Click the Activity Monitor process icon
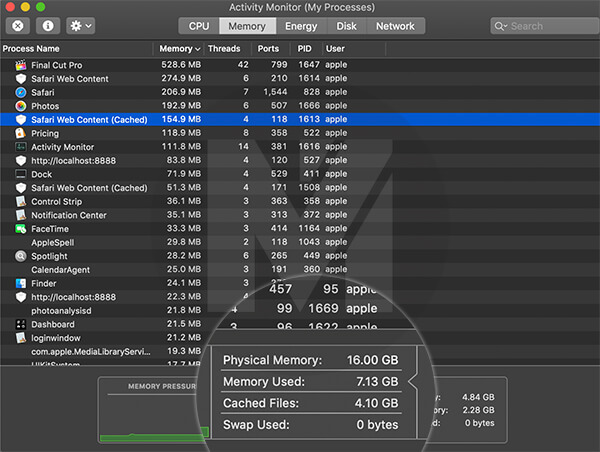 [x=21, y=147]
